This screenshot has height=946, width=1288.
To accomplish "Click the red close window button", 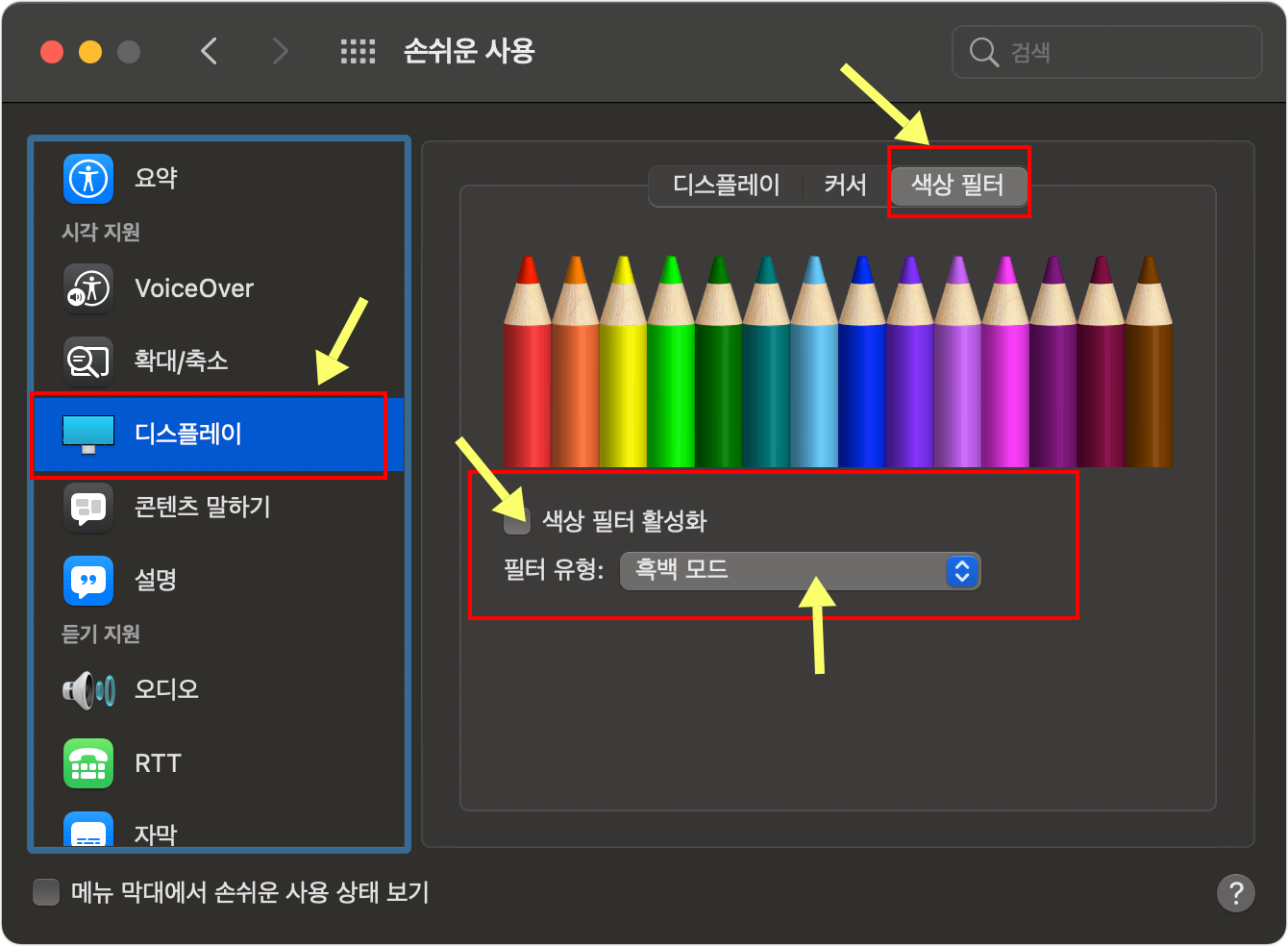I will click(52, 52).
